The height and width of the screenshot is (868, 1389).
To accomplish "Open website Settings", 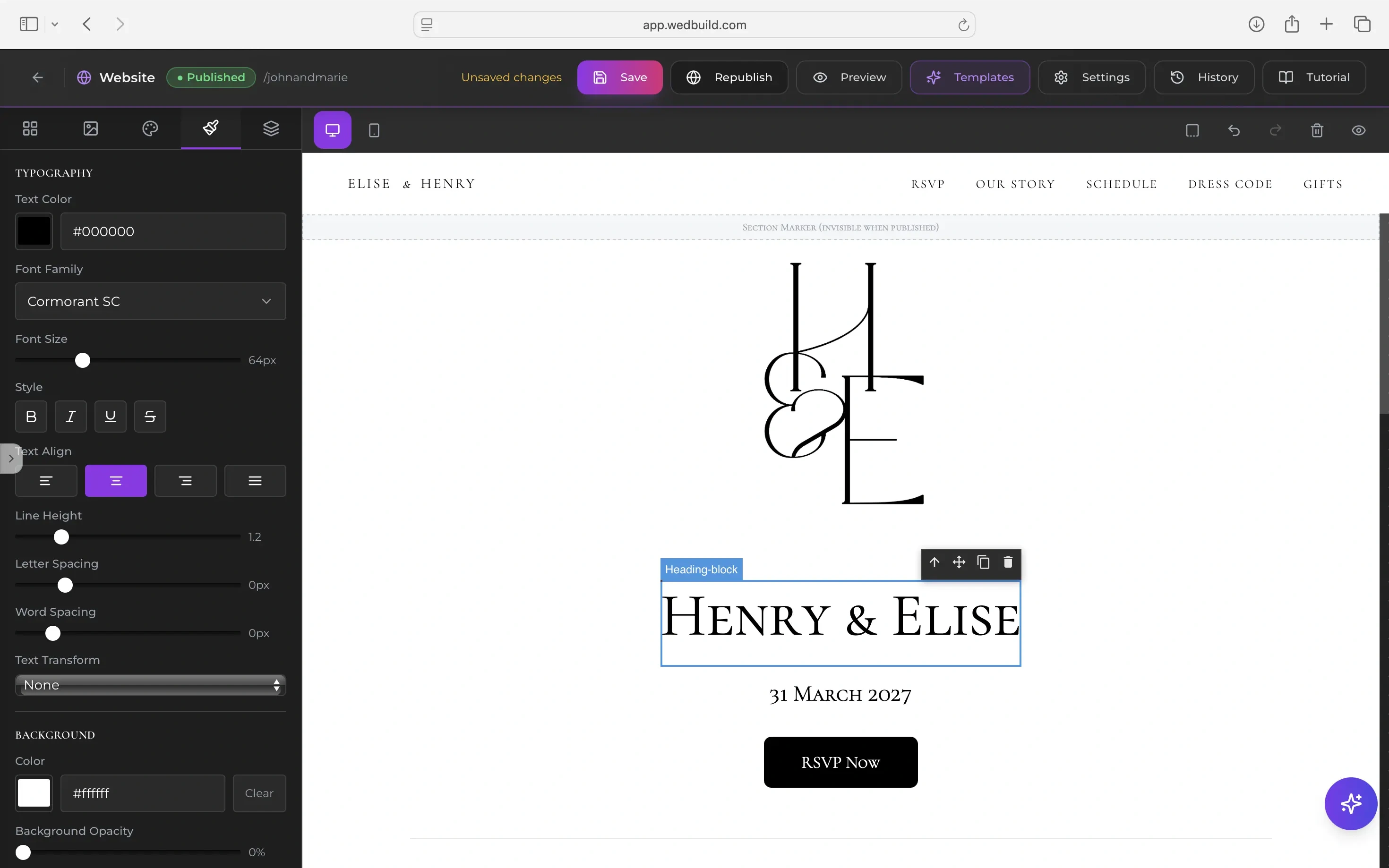I will (1091, 77).
